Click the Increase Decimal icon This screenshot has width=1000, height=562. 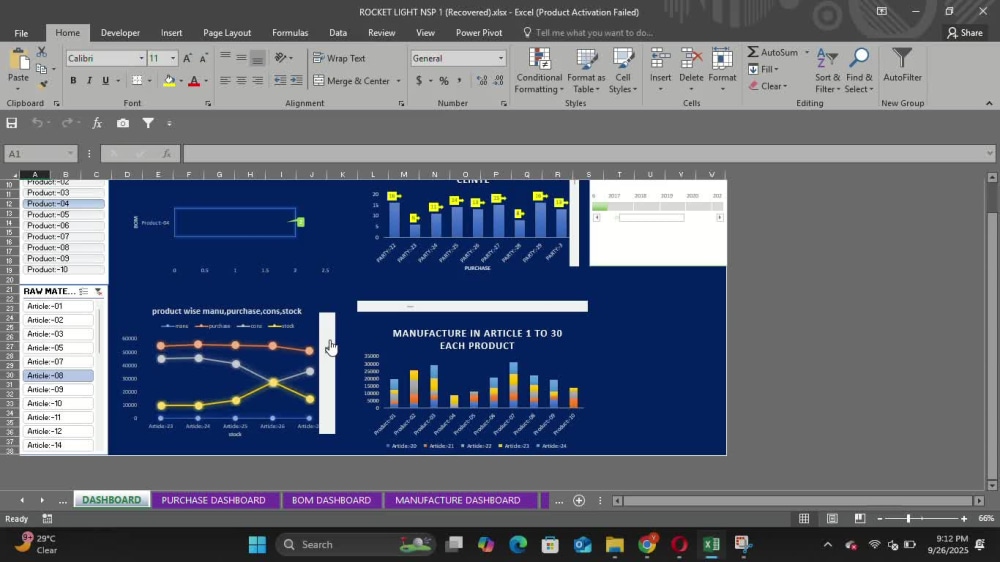coord(482,80)
